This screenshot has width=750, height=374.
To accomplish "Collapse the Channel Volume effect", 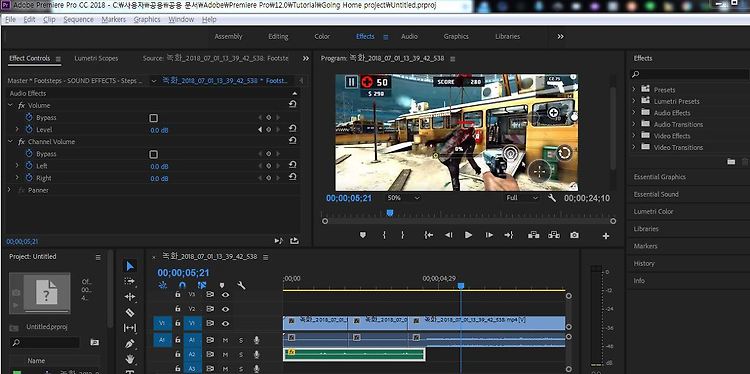I will tap(11, 142).
